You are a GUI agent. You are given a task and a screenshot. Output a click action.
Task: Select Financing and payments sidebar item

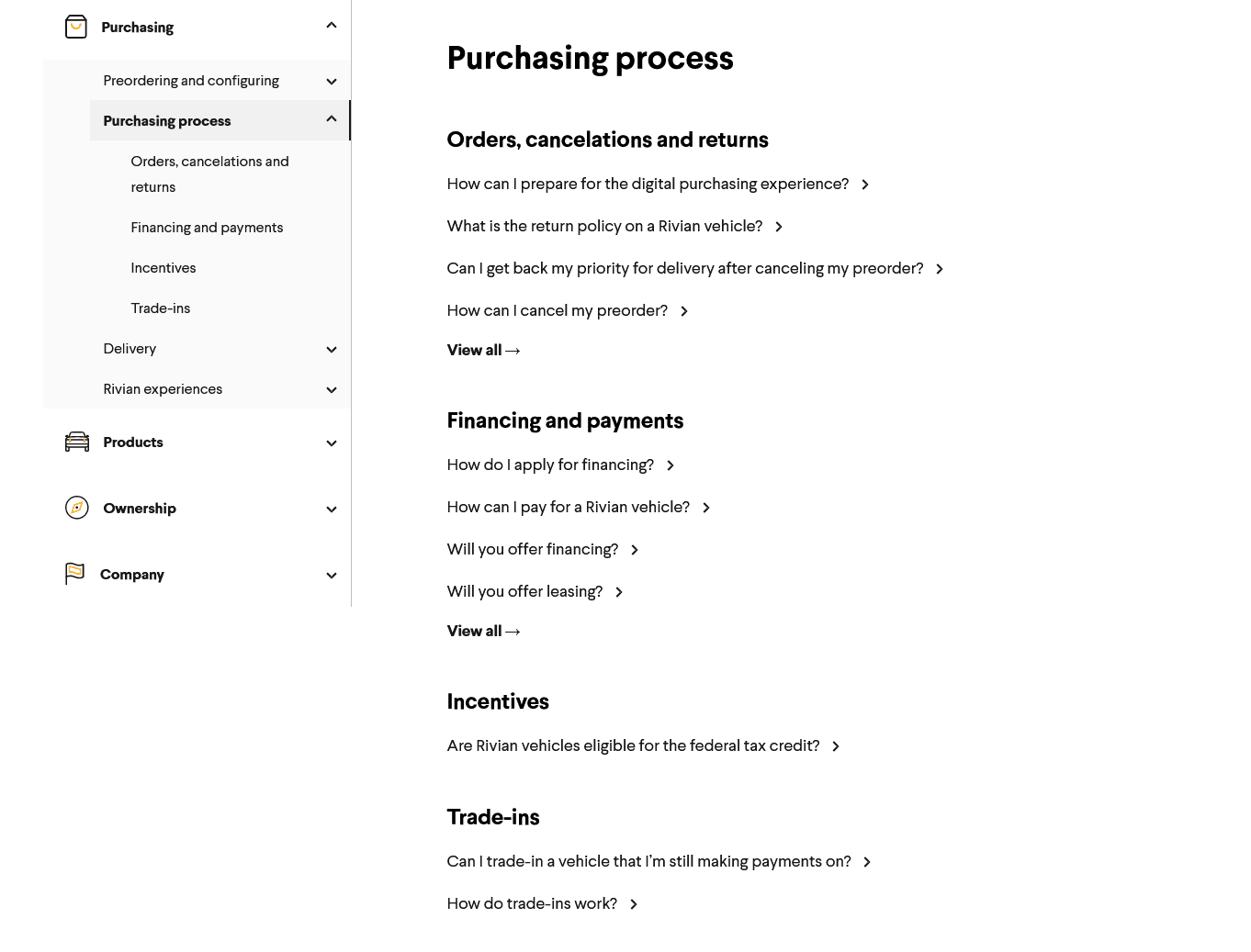(207, 228)
